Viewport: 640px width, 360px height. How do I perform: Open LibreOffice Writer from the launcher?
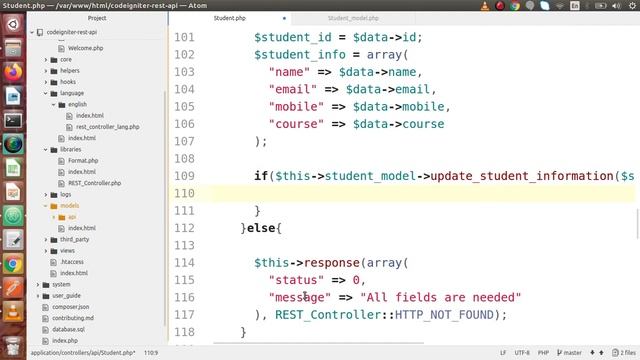[x=13, y=96]
